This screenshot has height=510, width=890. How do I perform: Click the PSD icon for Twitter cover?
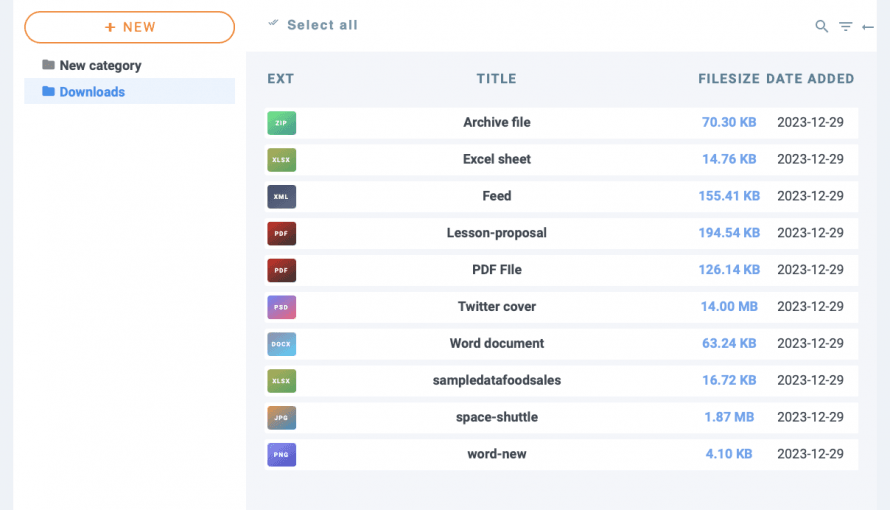click(x=281, y=307)
